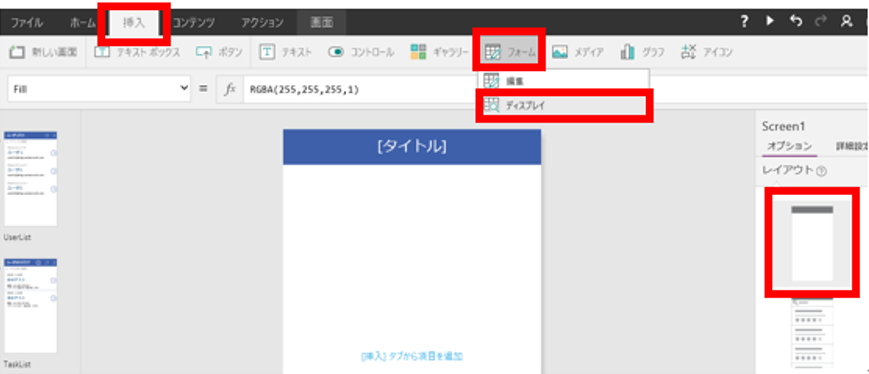Choose ディスプレイ form from dropdown
This screenshot has width=869, height=374.
(565, 105)
